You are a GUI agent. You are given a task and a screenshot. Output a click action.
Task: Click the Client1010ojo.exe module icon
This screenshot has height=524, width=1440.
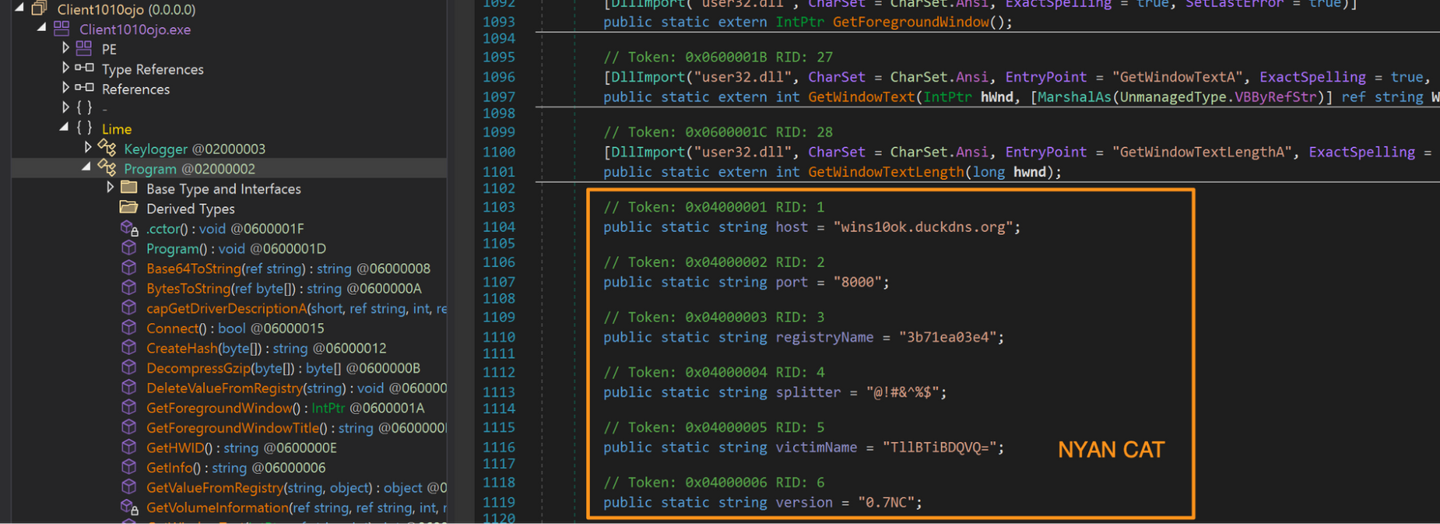point(62,29)
